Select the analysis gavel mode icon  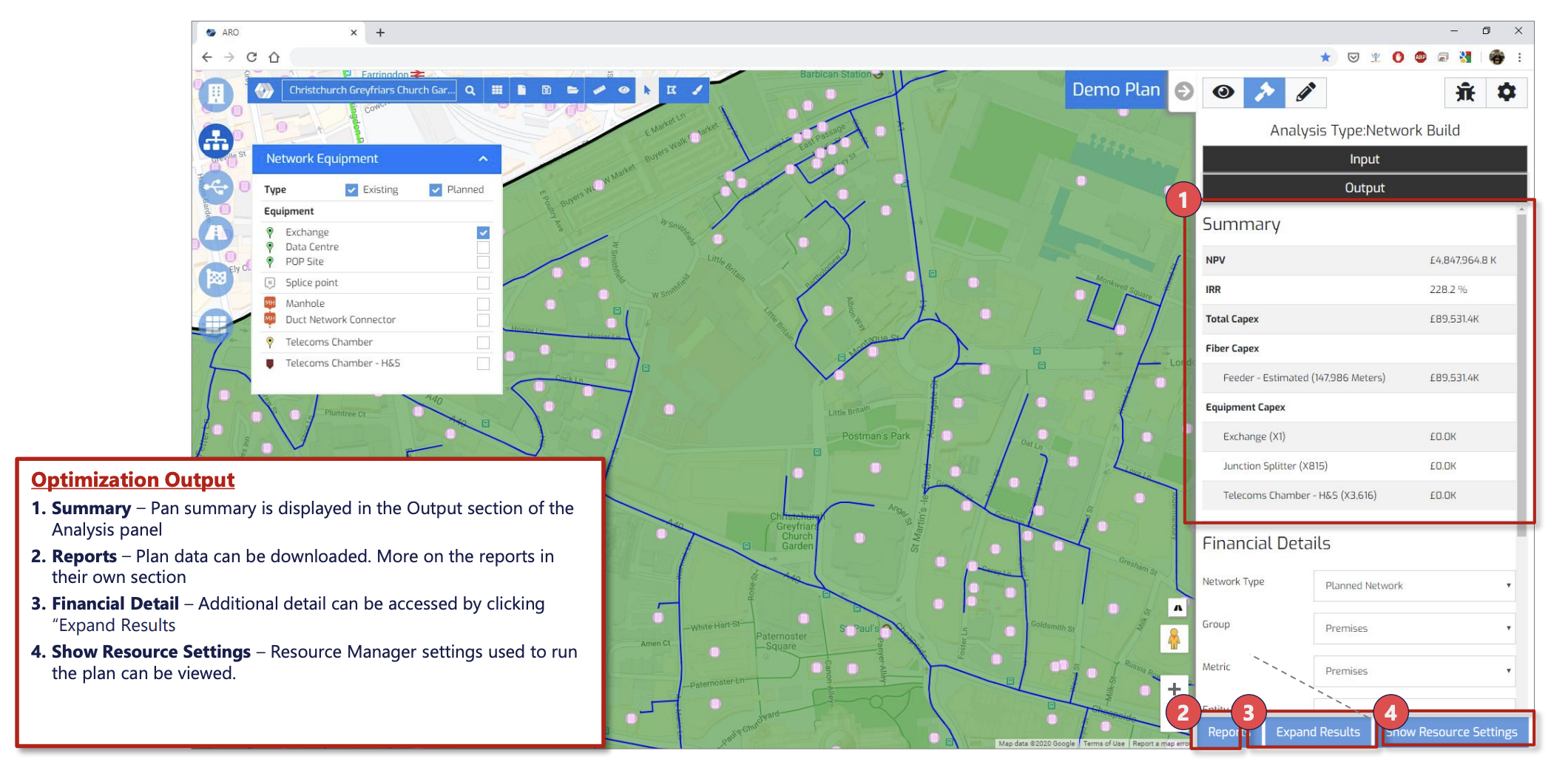[1264, 92]
